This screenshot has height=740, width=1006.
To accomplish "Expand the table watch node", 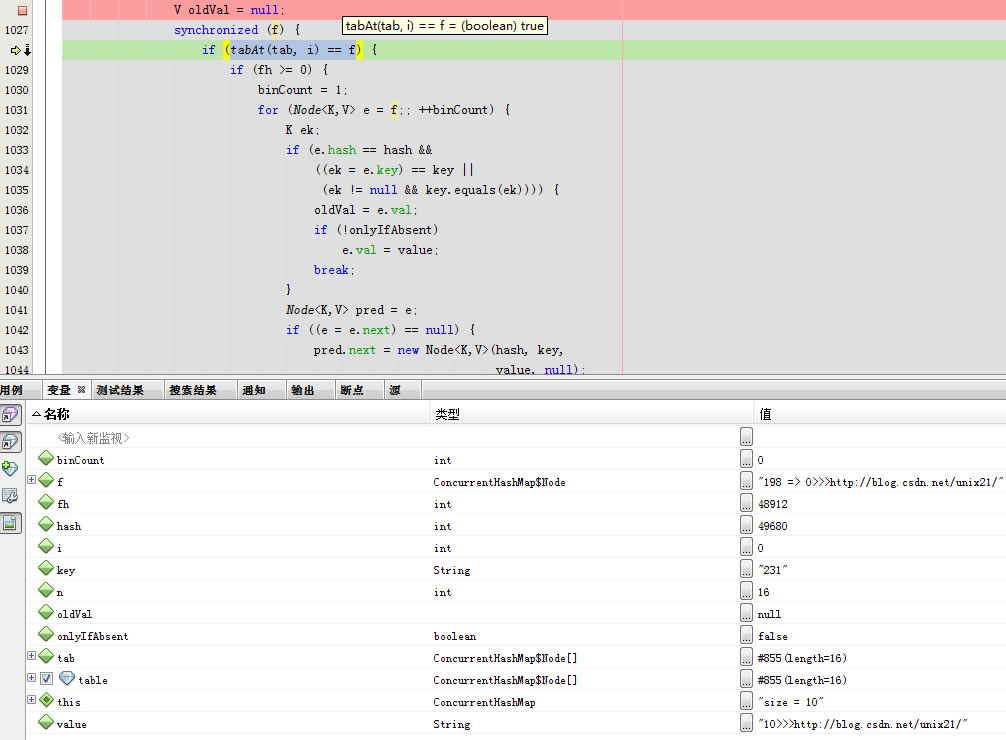I will coord(31,678).
